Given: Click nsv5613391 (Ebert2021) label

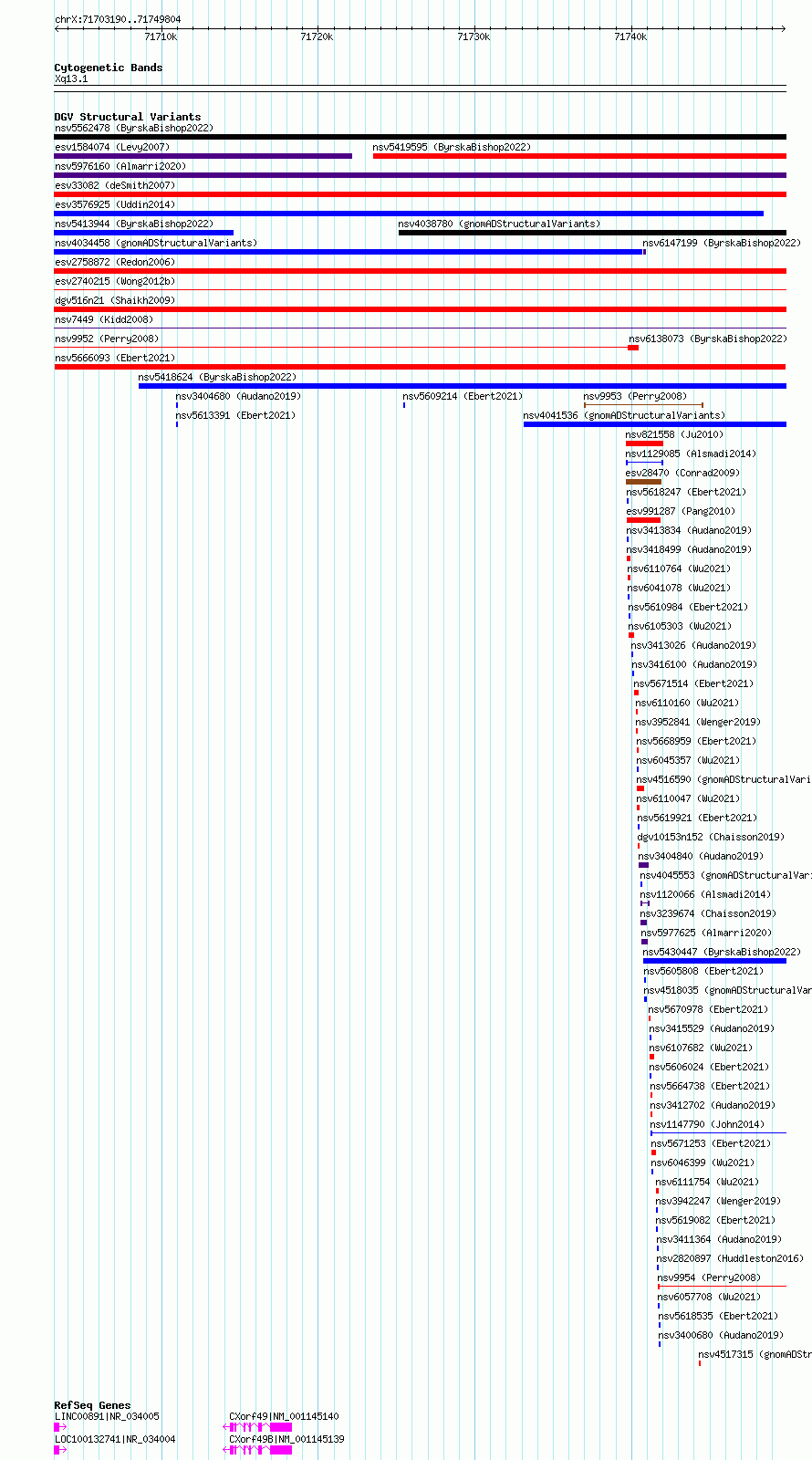Looking at the screenshot, I should coord(235,415).
